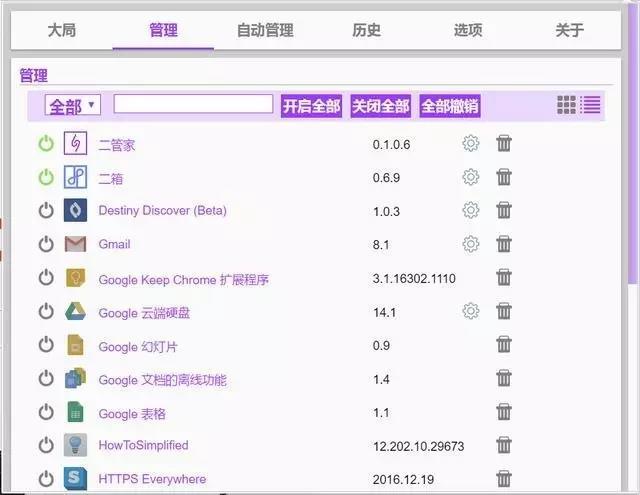Enable HTTPS Everywhere power toggle

pos(46,479)
